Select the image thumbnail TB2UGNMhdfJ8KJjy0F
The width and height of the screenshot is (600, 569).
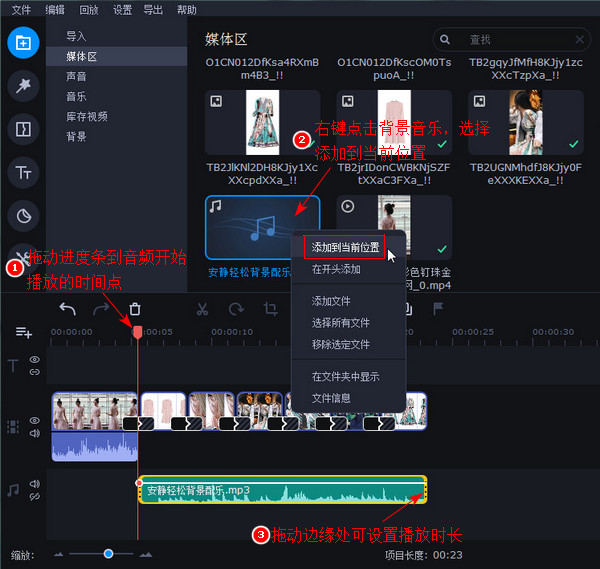pyautogui.click(x=525, y=122)
